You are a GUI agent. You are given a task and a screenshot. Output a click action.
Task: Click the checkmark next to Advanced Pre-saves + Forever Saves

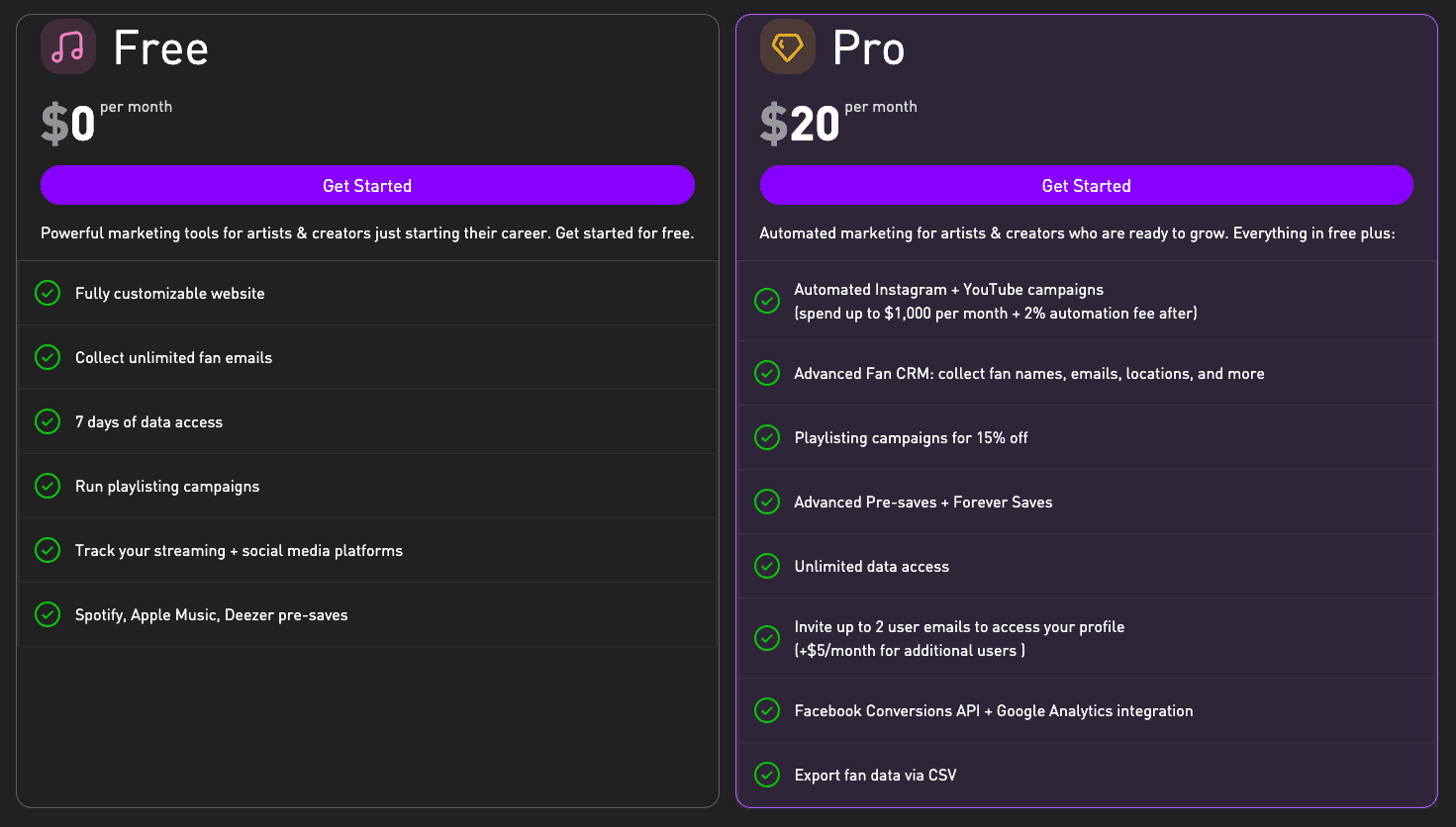(x=767, y=502)
